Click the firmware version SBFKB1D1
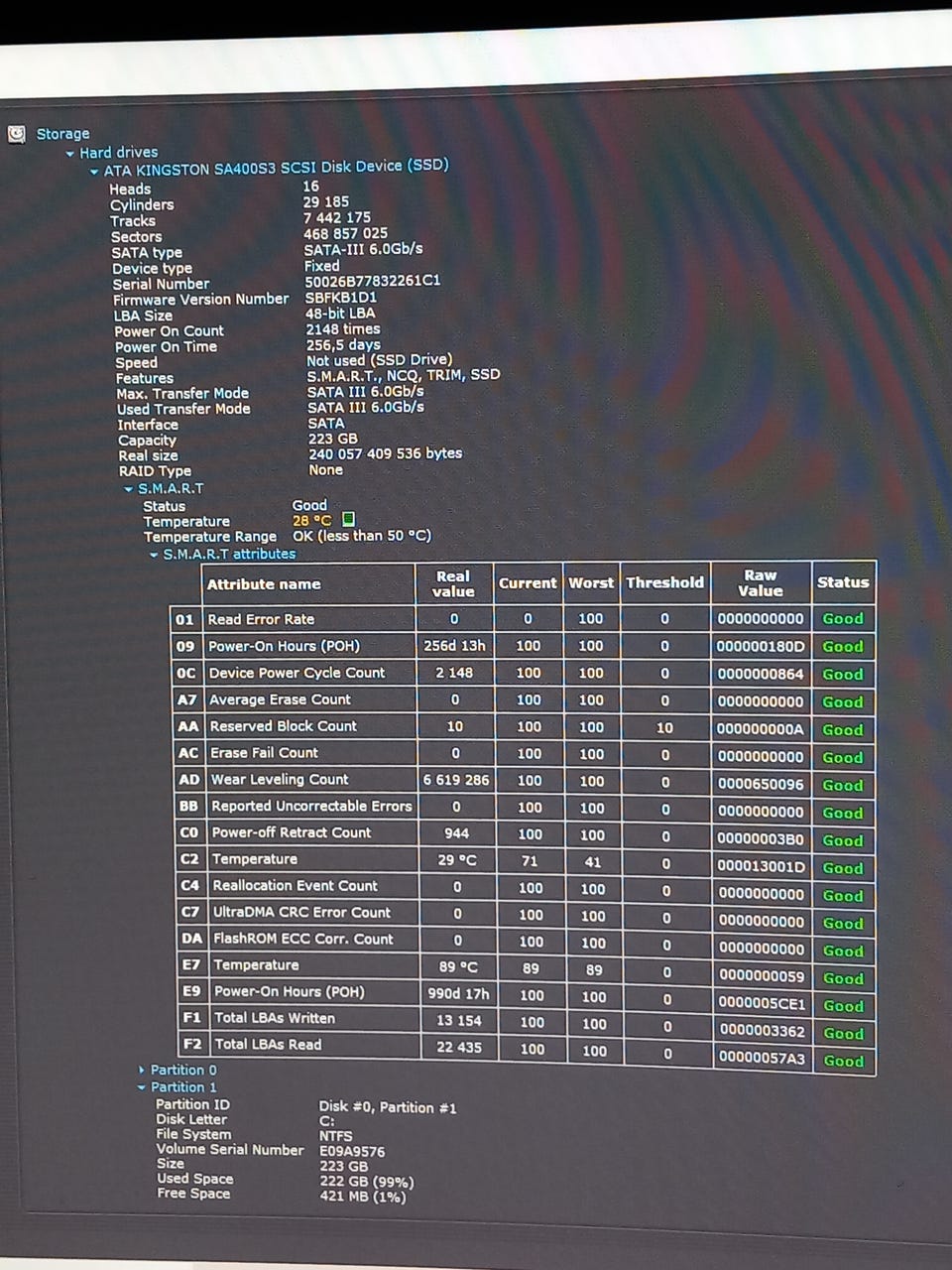 click(x=341, y=297)
